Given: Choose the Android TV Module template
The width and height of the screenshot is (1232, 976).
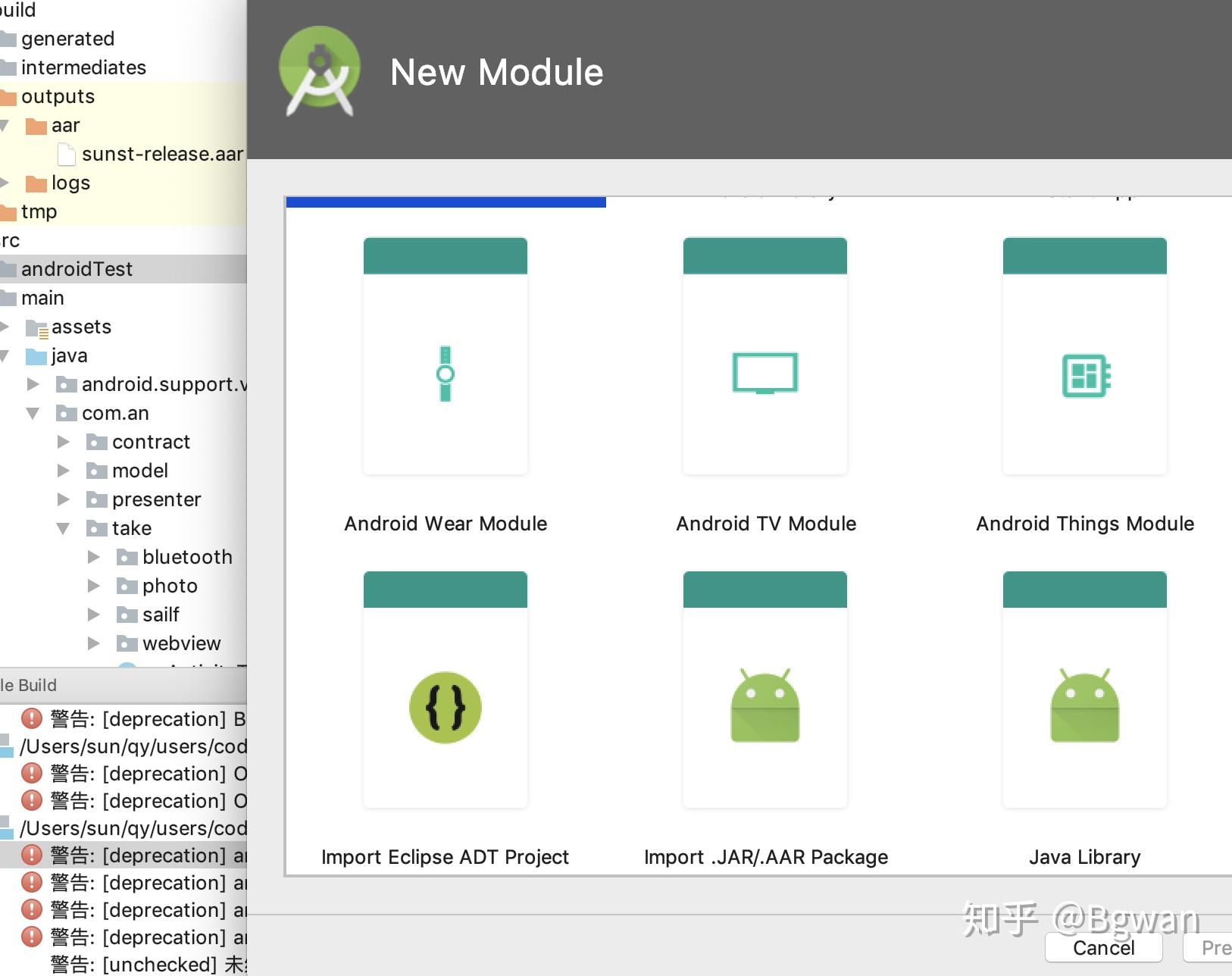Looking at the screenshot, I should tap(765, 372).
